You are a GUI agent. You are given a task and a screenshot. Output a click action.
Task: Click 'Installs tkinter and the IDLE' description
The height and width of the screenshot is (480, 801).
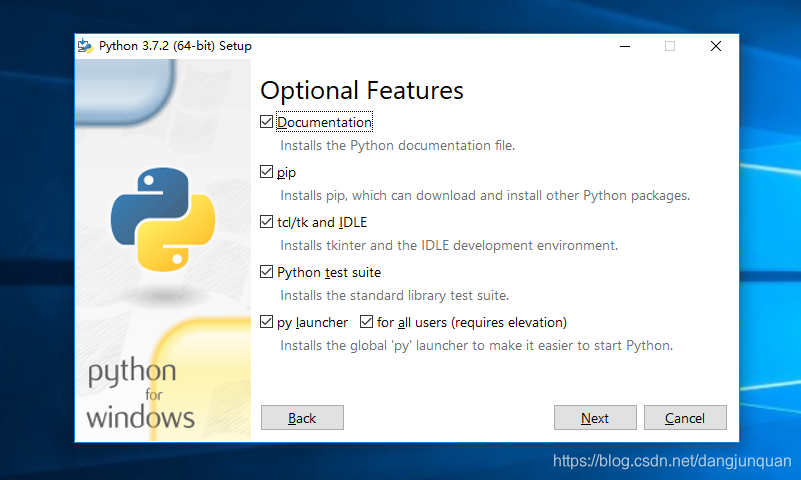pyautogui.click(x=449, y=246)
